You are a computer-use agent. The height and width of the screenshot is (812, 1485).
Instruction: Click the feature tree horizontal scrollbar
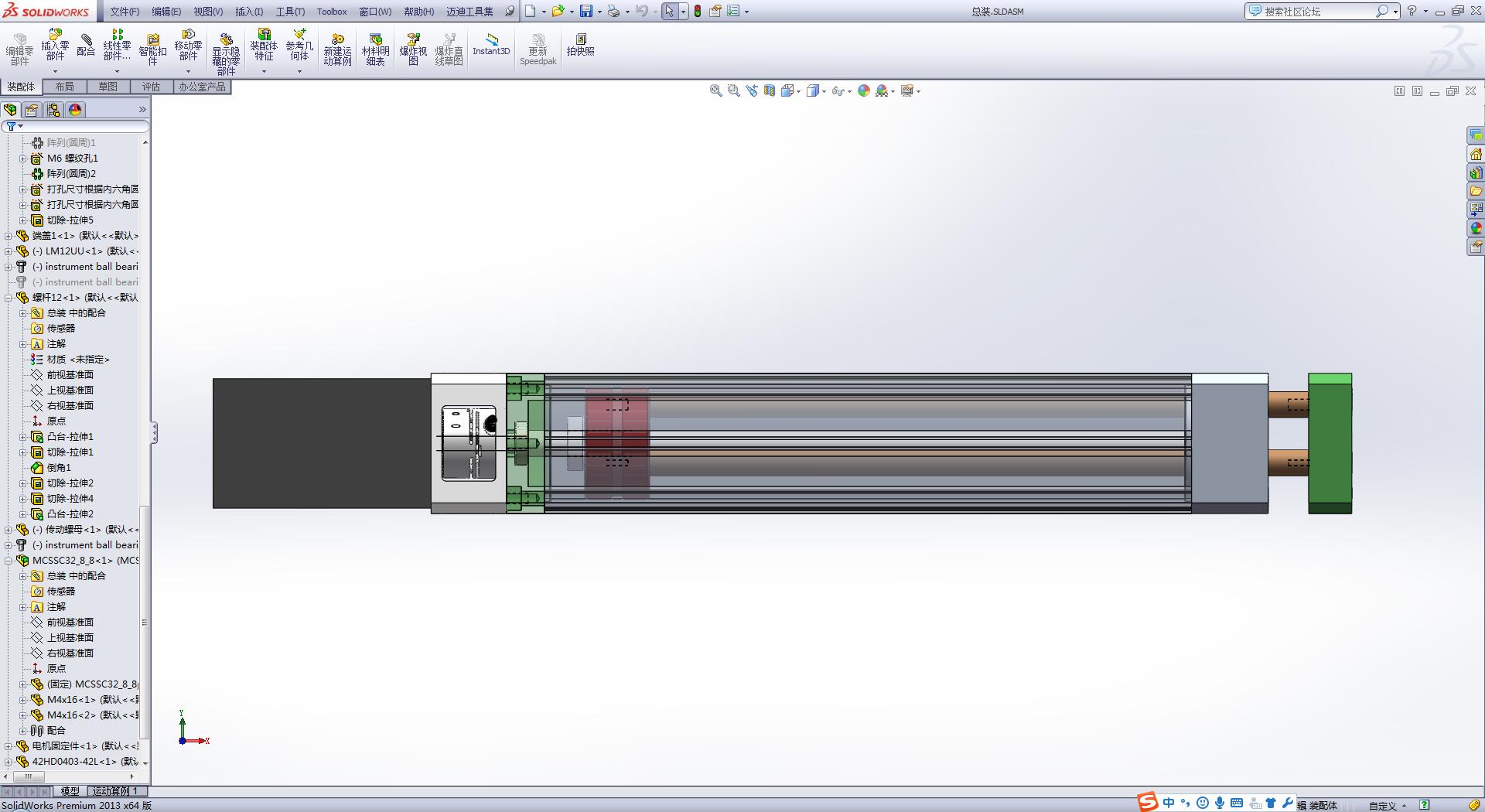(29, 776)
